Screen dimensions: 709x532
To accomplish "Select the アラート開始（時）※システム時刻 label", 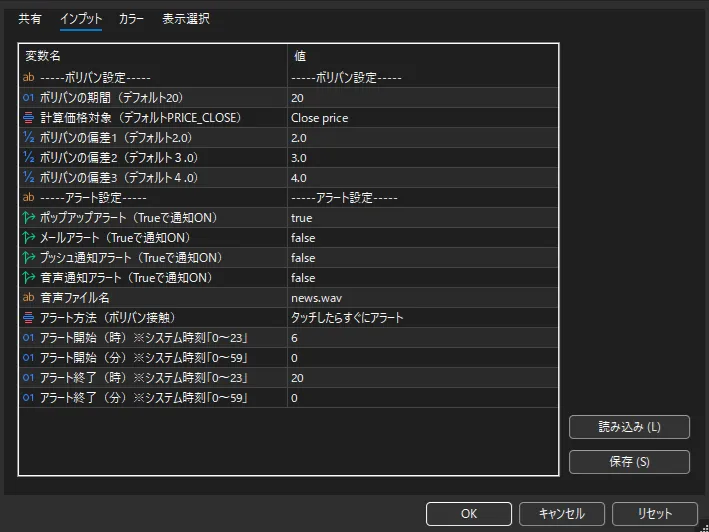I will [144, 338].
